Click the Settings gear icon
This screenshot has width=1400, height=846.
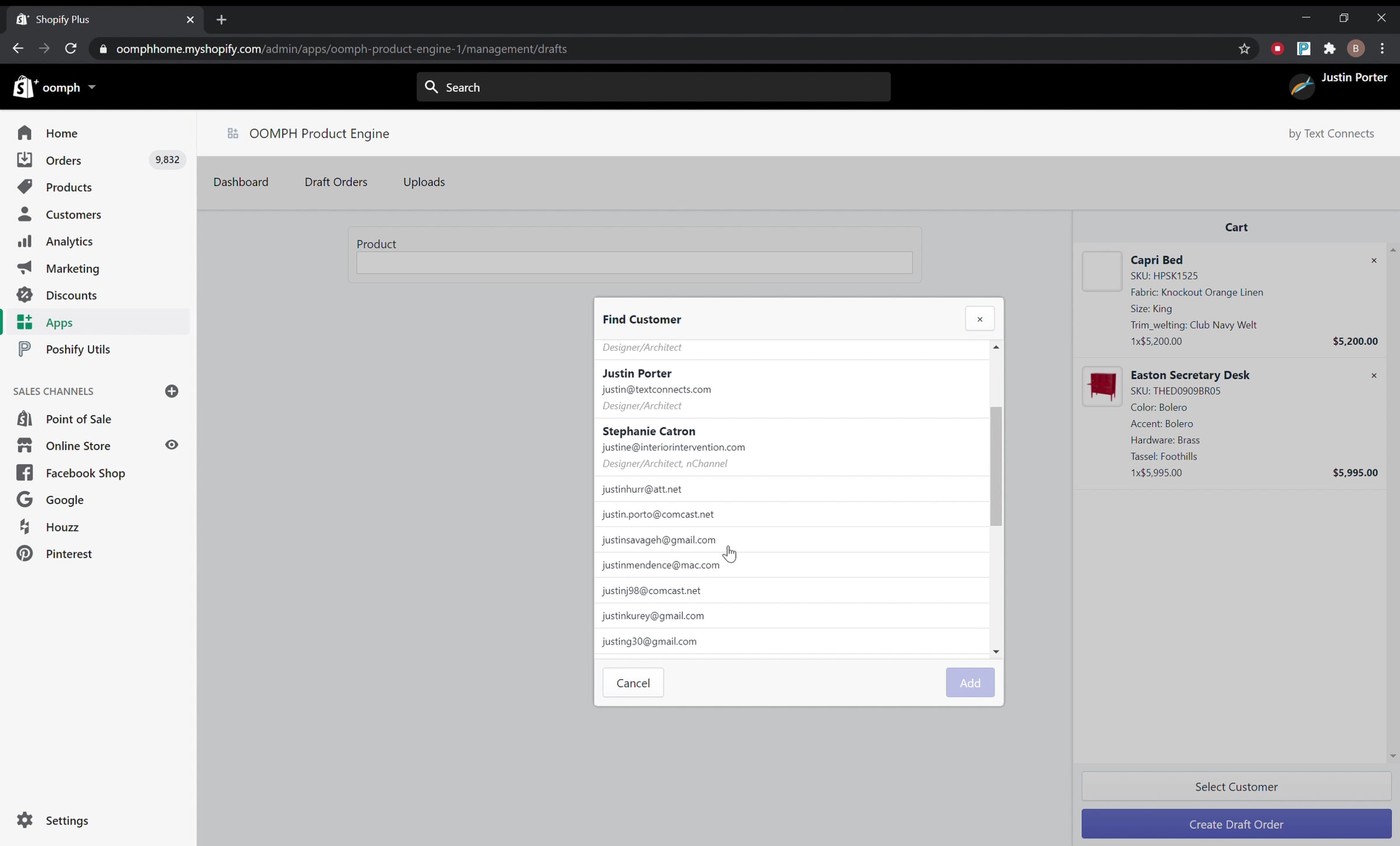[x=24, y=820]
